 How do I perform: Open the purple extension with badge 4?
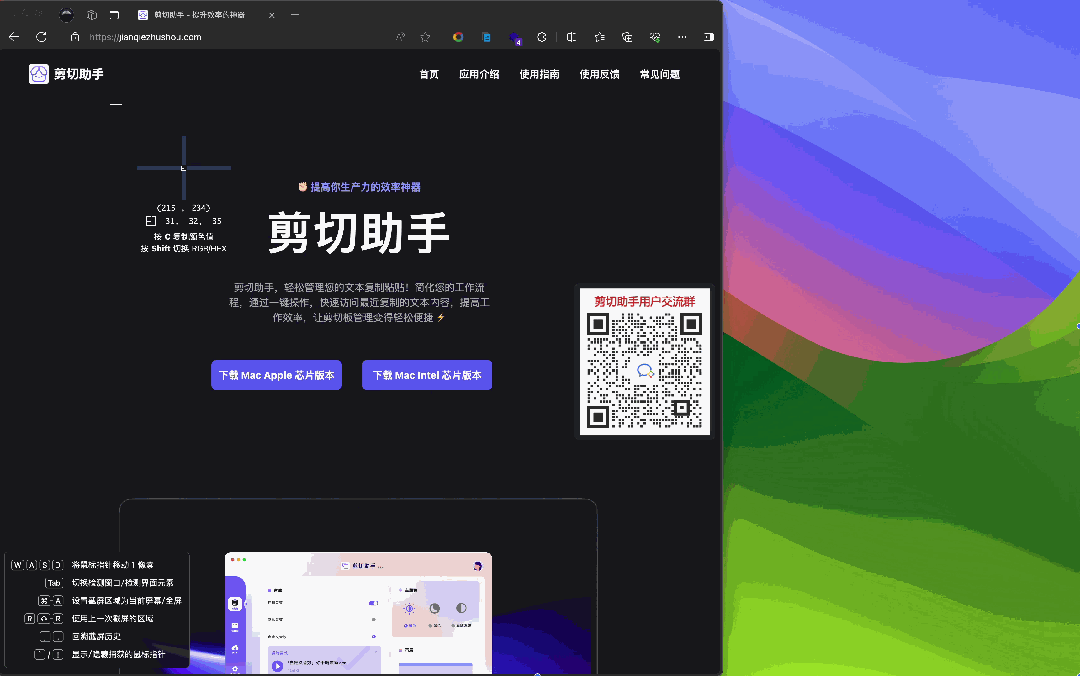[515, 38]
